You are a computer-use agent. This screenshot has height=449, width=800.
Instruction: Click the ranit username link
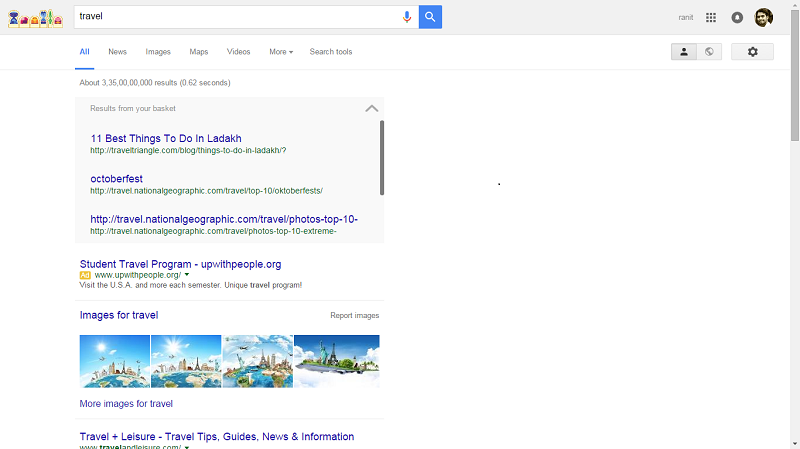(x=686, y=17)
